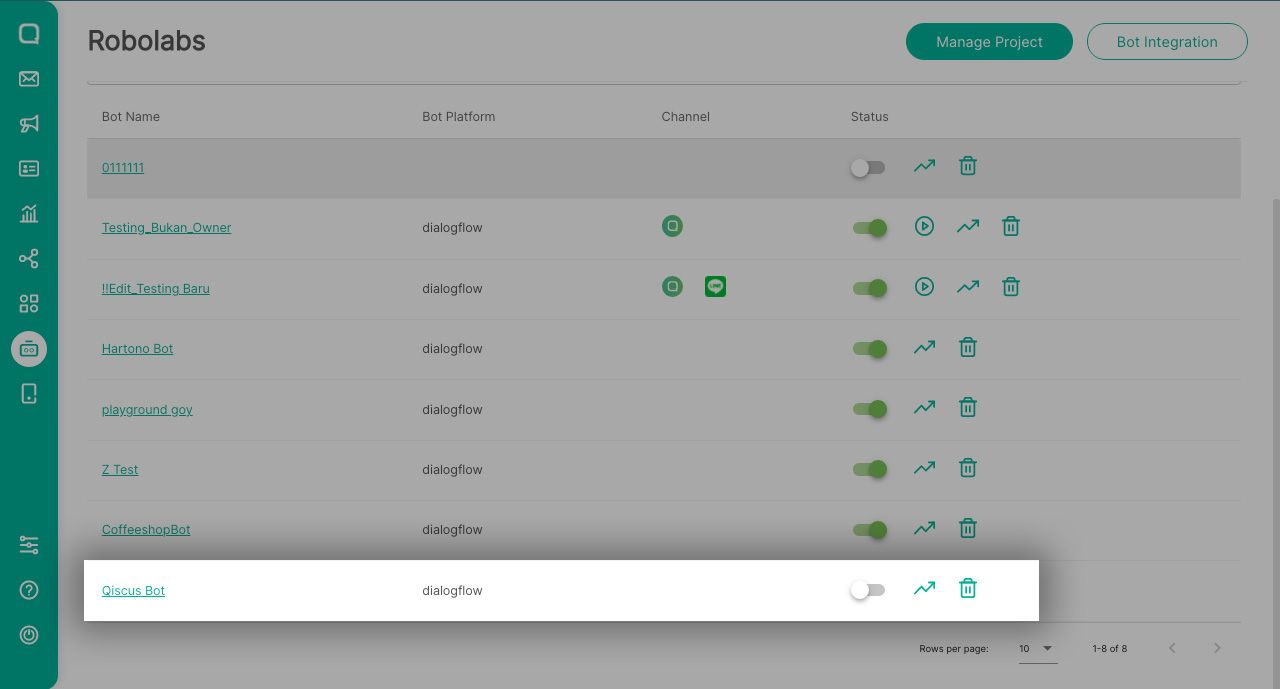Click the Manage Project button

(x=989, y=42)
